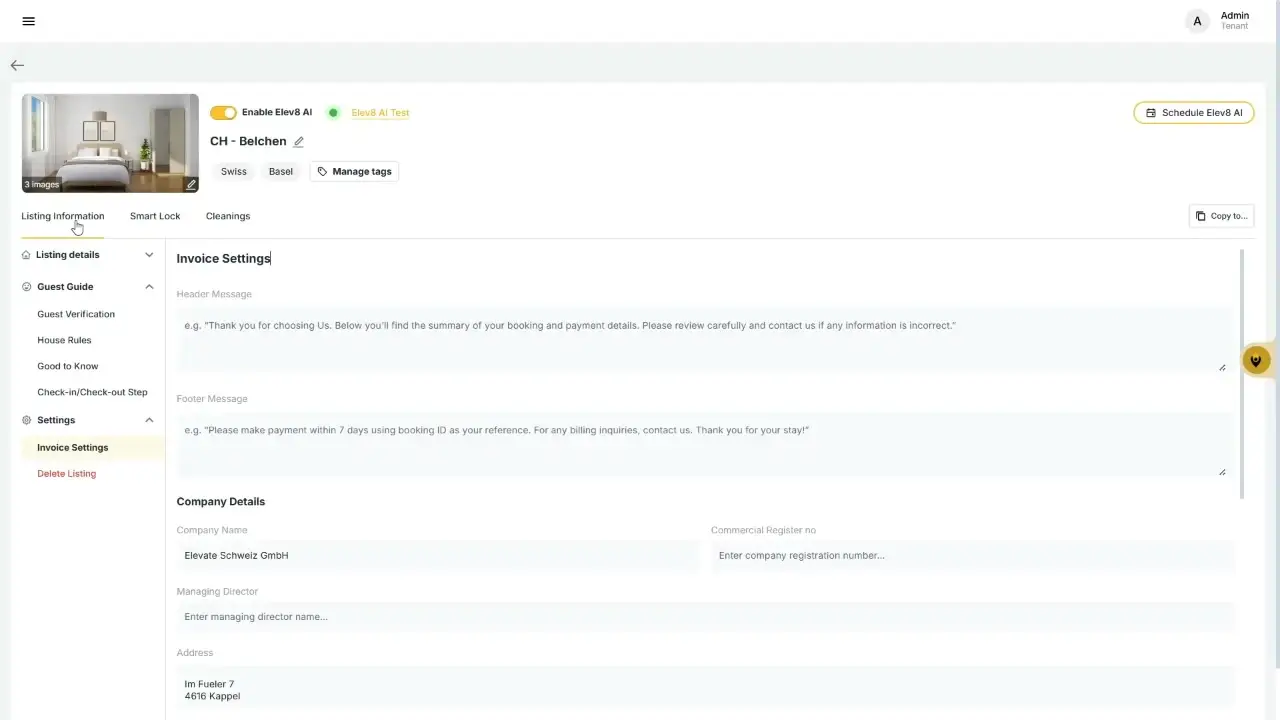This screenshot has width=1280, height=720.
Task: Open the Cleanings tab
Action: click(x=228, y=216)
